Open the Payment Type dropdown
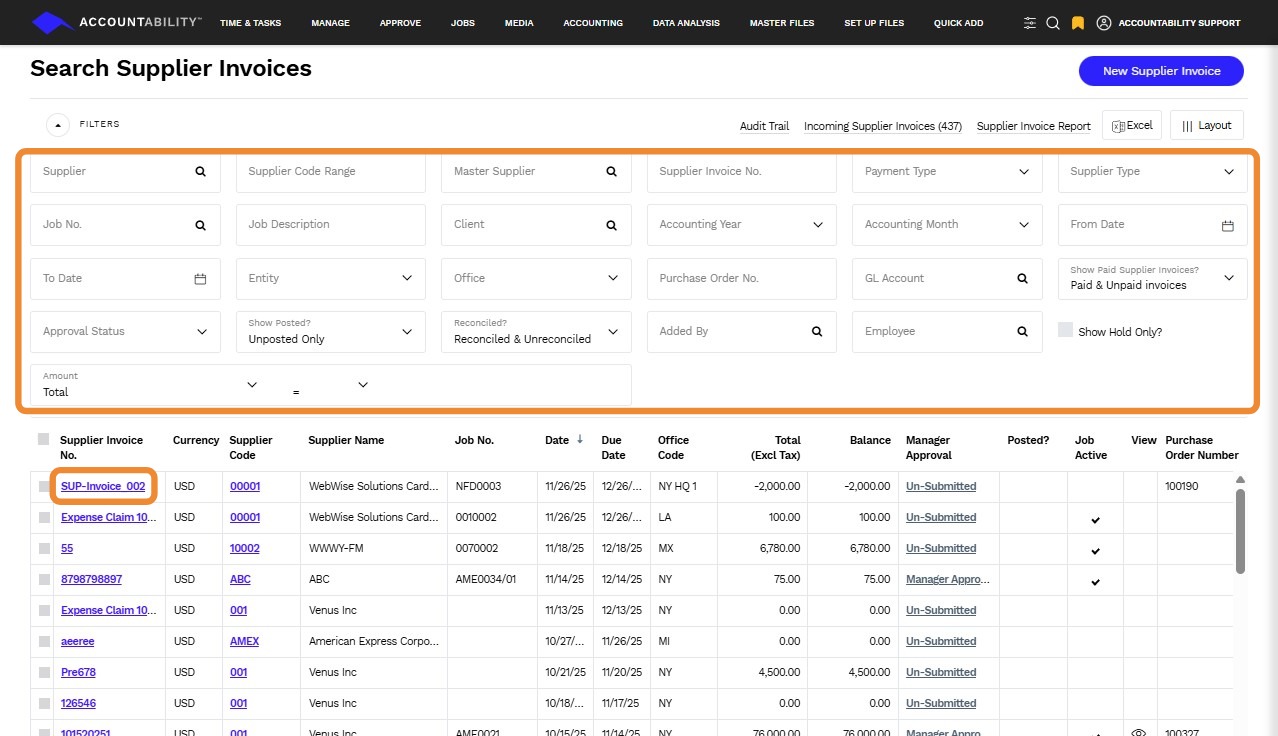Image resolution: width=1278 pixels, height=736 pixels. pyautogui.click(x=947, y=172)
